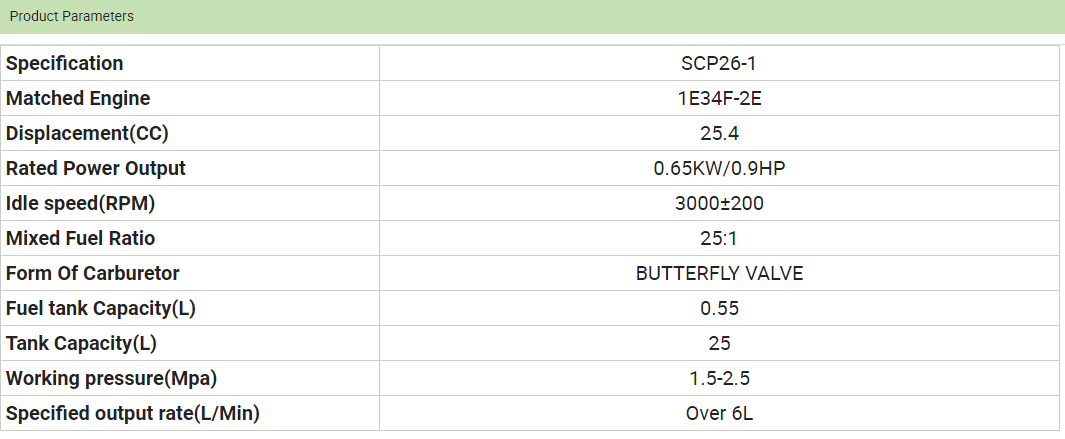Click the 25:1 ratio value

click(719, 238)
